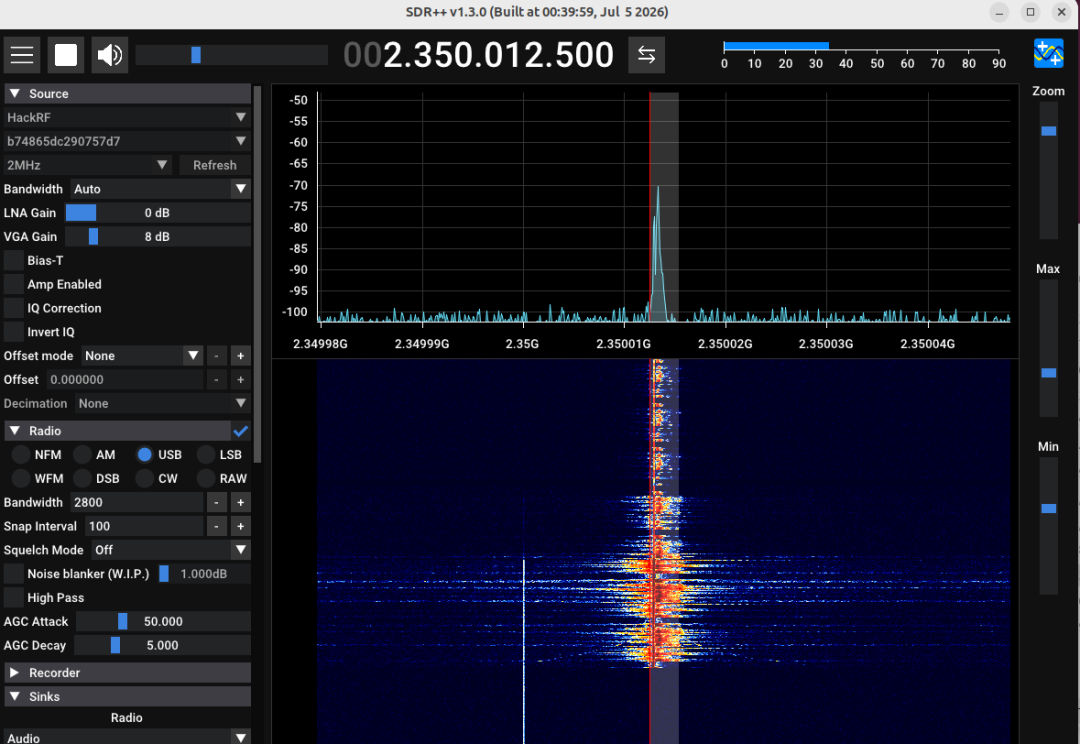
Task: Decrease radio Bandwidth with minus button
Action: point(216,503)
